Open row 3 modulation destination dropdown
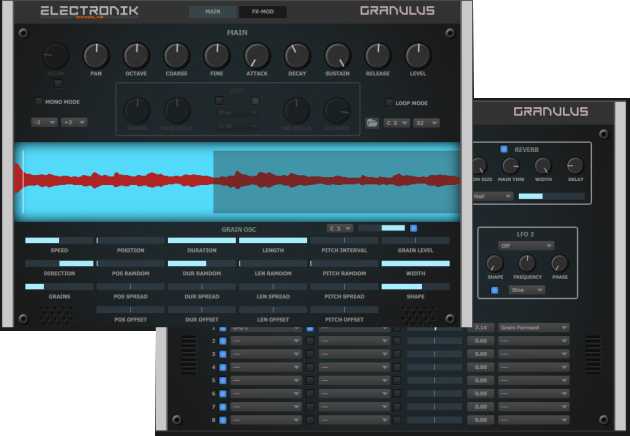630x436 pixels. [x=354, y=354]
